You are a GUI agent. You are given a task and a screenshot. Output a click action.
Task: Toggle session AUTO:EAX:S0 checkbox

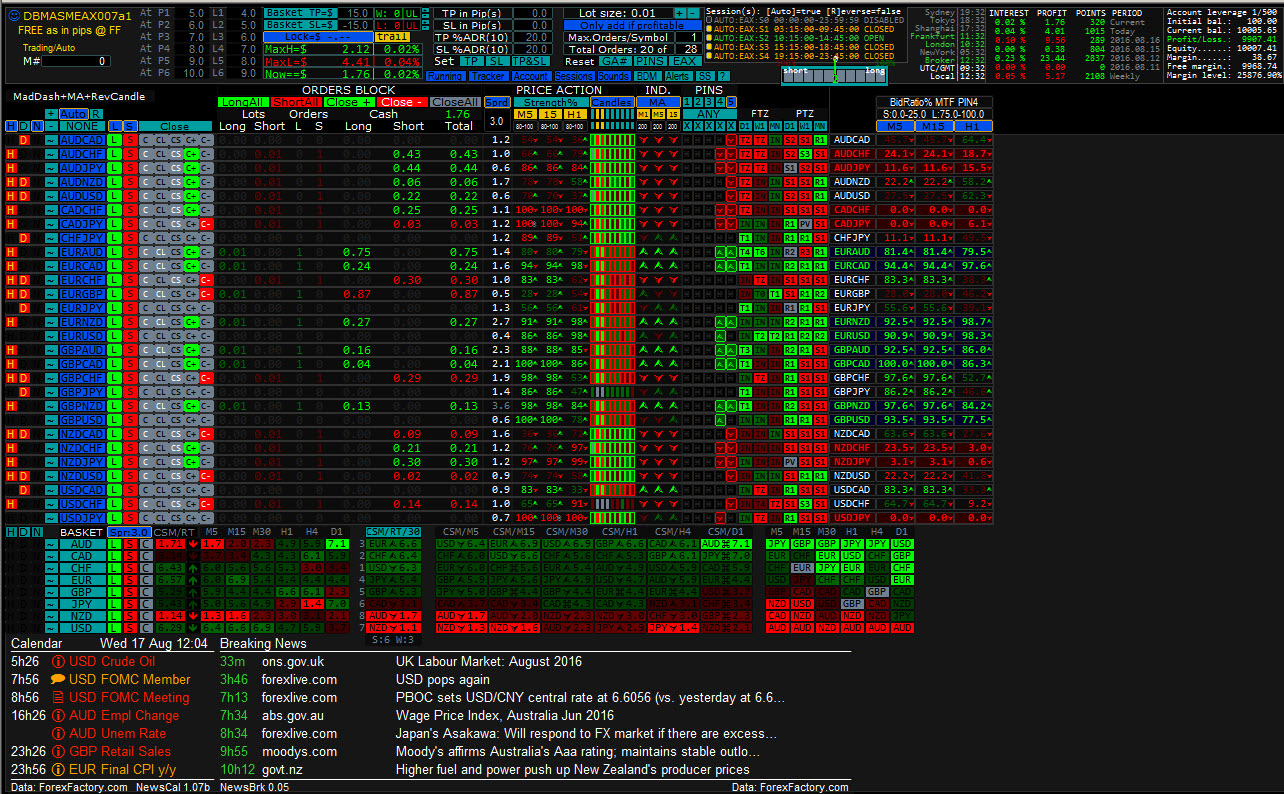tap(710, 19)
